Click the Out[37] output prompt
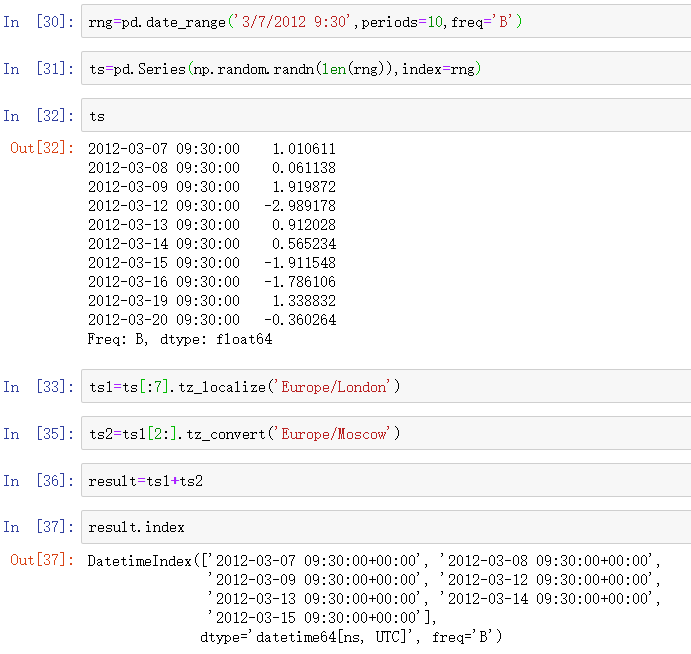This screenshot has height=654, width=691. pos(42,560)
